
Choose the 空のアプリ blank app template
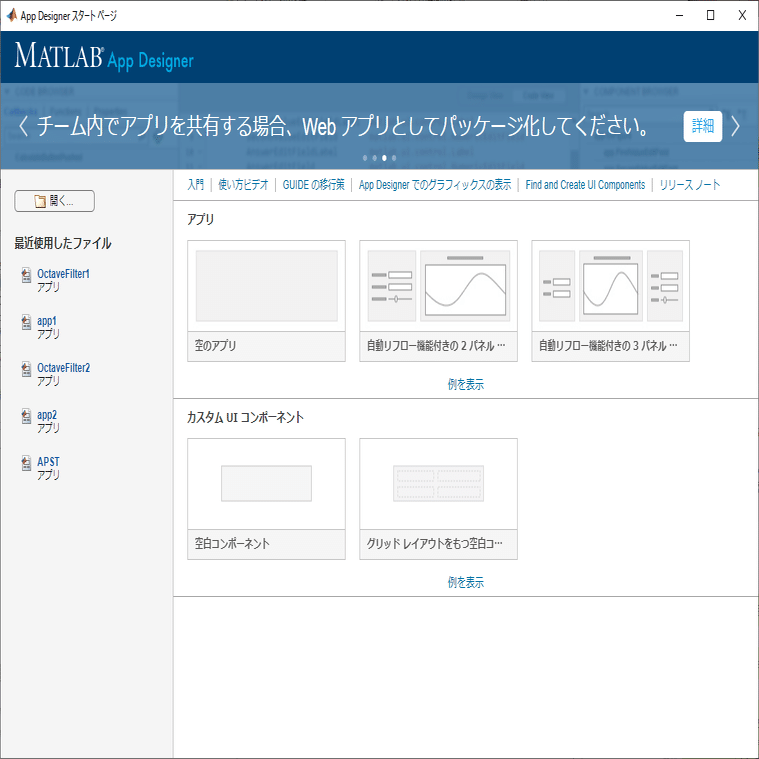click(266, 301)
